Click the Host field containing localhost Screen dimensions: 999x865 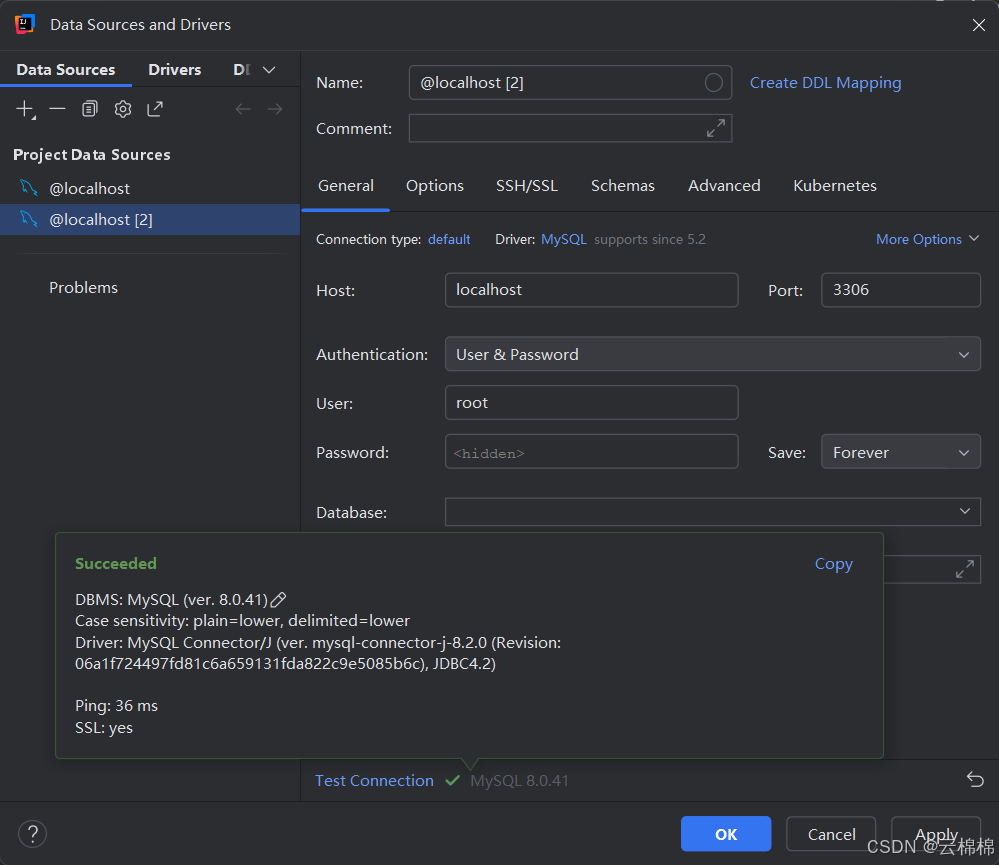pyautogui.click(x=591, y=290)
